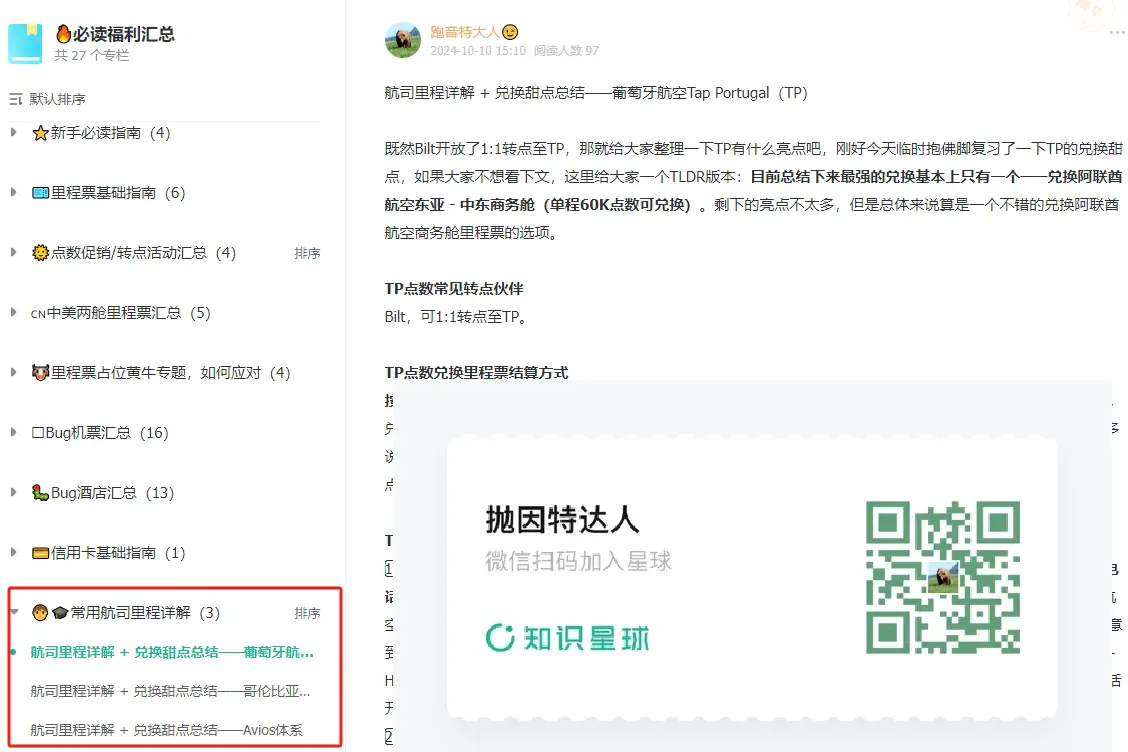
Task: Expand the 中美两舱里程票汇总 section
Action: [14, 312]
